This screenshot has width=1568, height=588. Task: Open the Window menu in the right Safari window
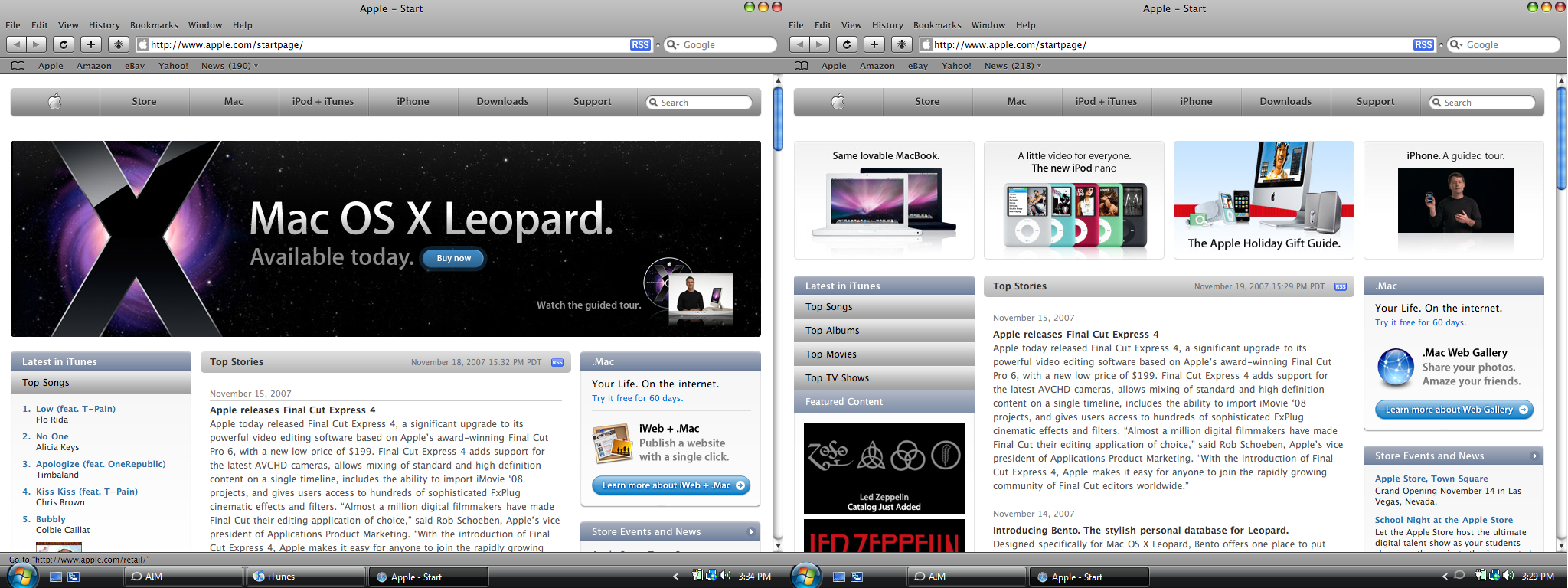[x=988, y=25]
